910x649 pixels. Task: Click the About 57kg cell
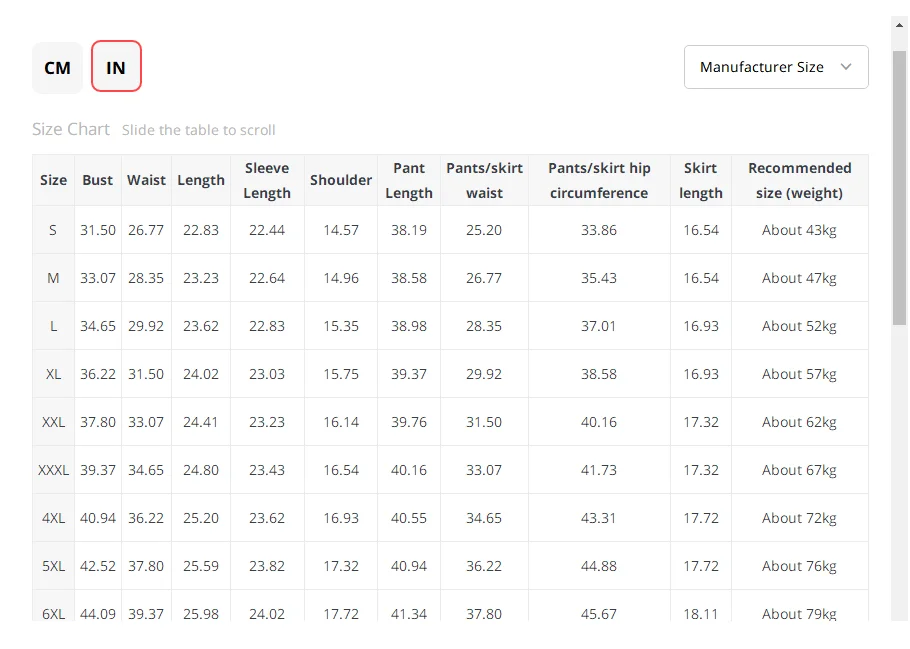pyautogui.click(x=799, y=374)
